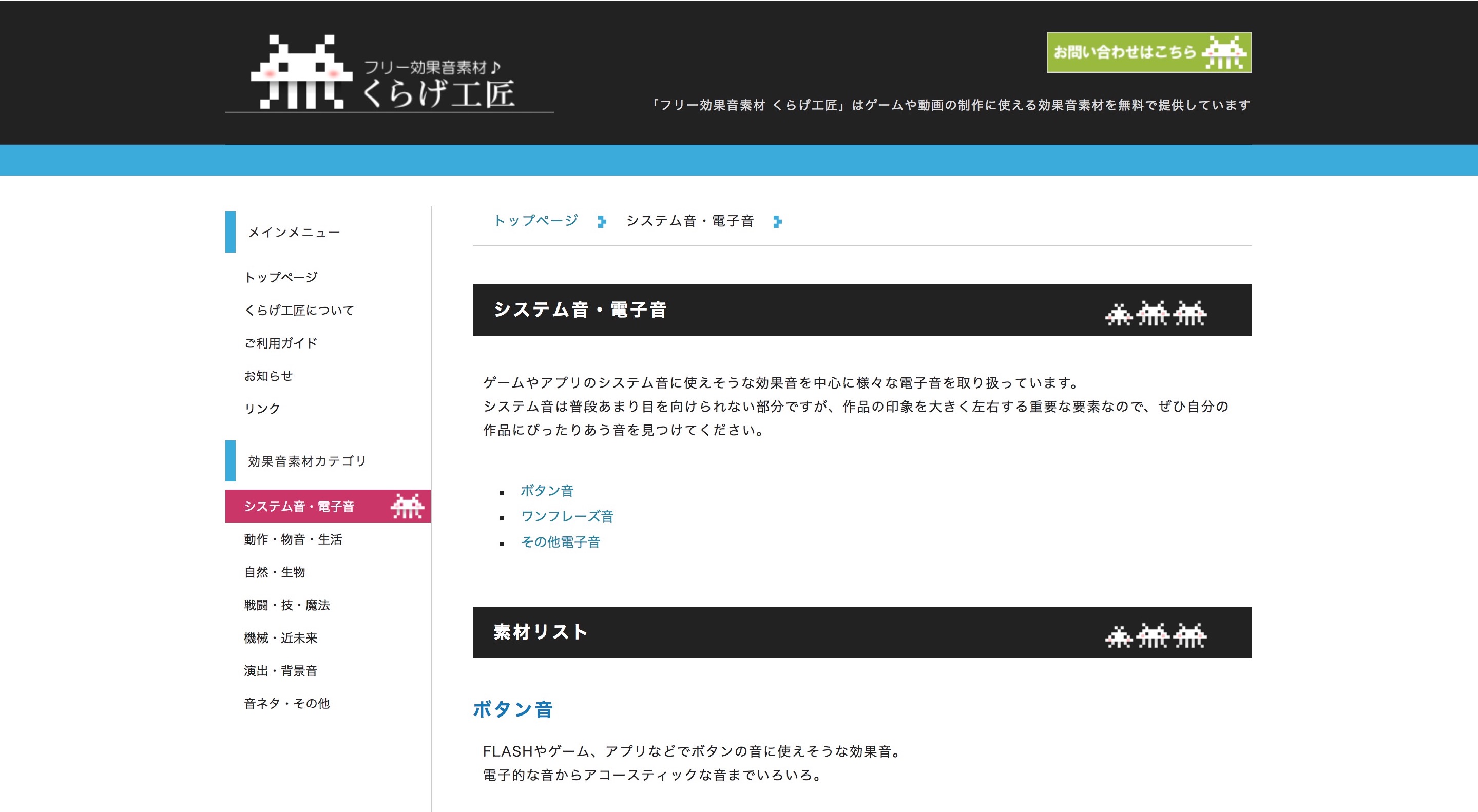Open the お問い合わせはこちら contact banner
This screenshot has height=812, width=1478.
click(x=1148, y=52)
